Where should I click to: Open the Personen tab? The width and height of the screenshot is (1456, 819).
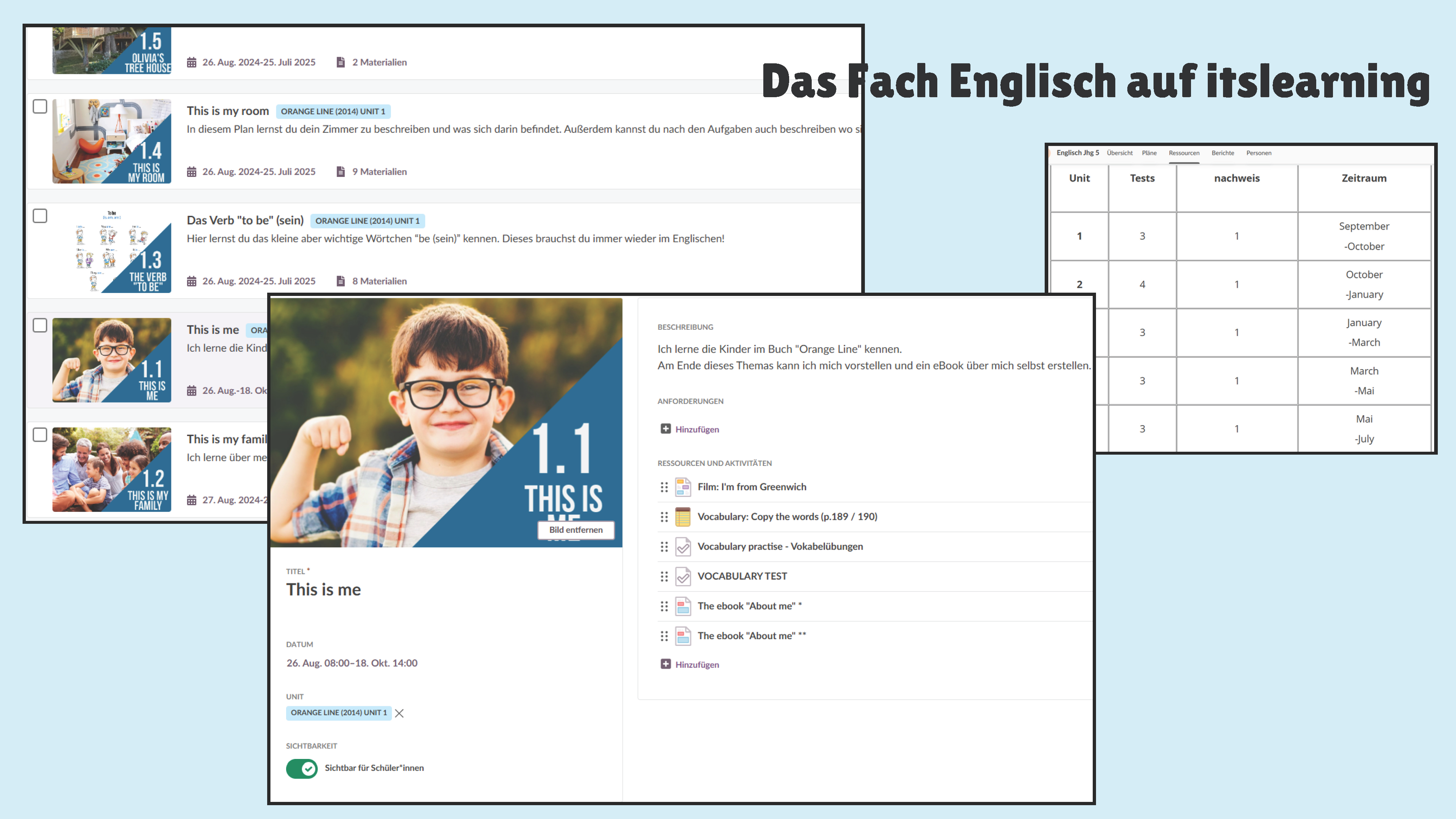[x=1259, y=153]
